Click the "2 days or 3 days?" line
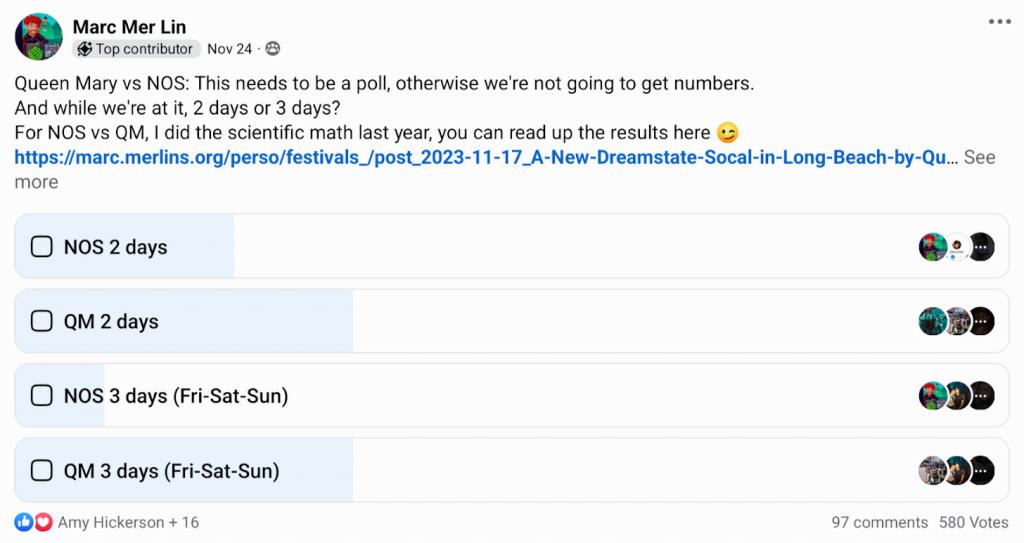 [x=177, y=108]
